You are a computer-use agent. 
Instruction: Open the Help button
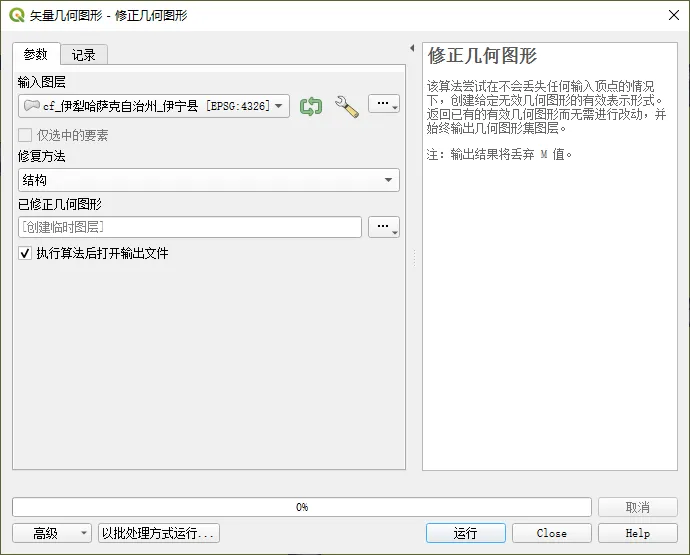point(637,533)
